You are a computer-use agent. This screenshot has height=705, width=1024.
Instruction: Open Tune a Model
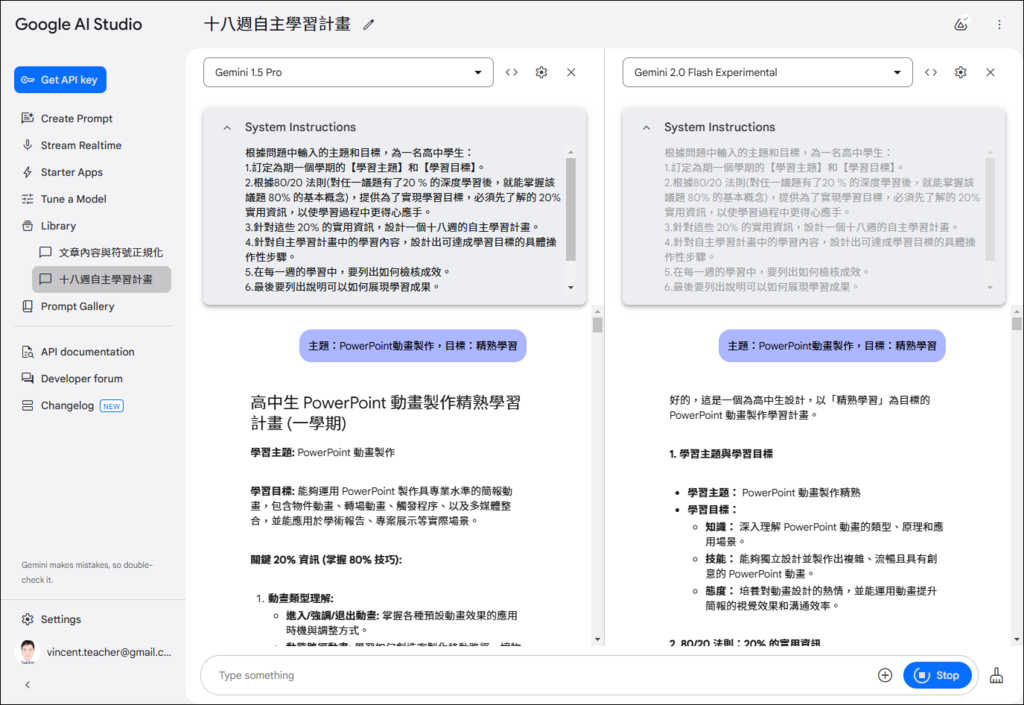[x=73, y=198]
